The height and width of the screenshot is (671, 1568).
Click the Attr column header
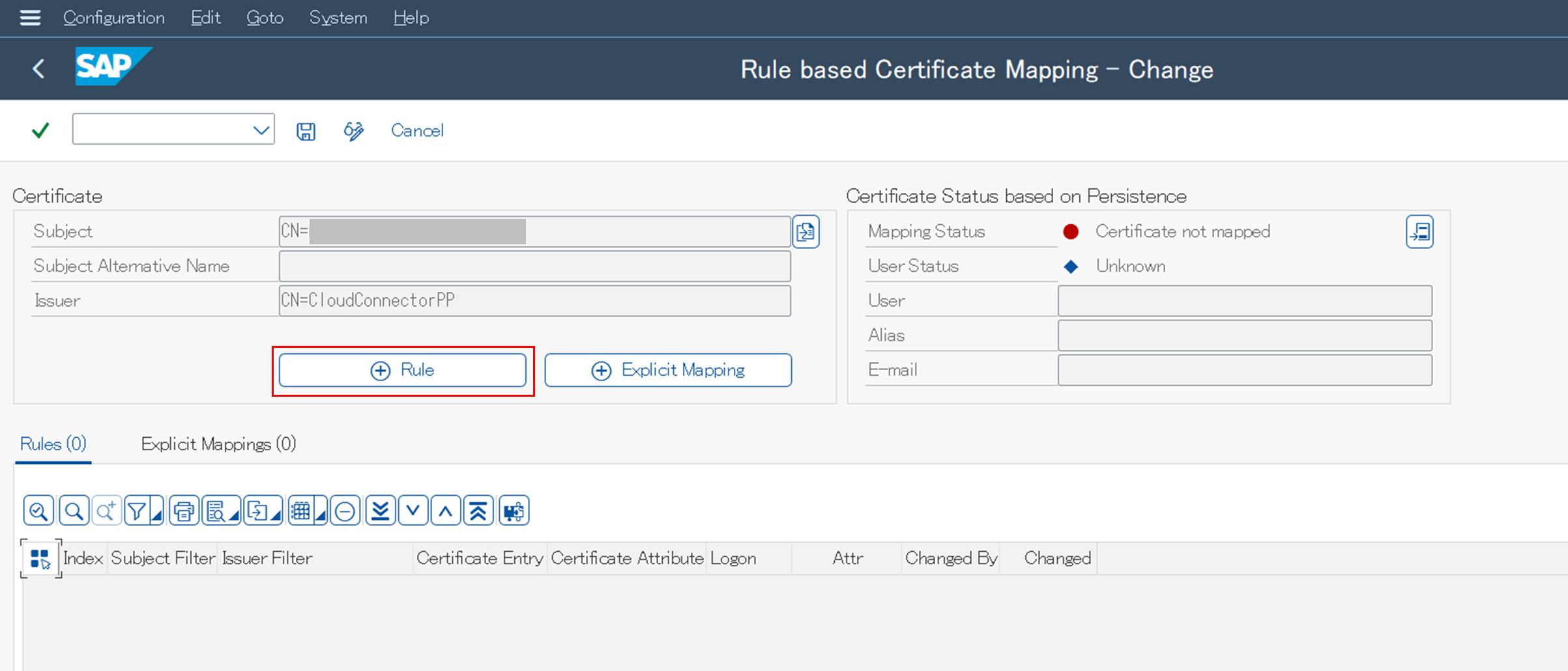848,559
